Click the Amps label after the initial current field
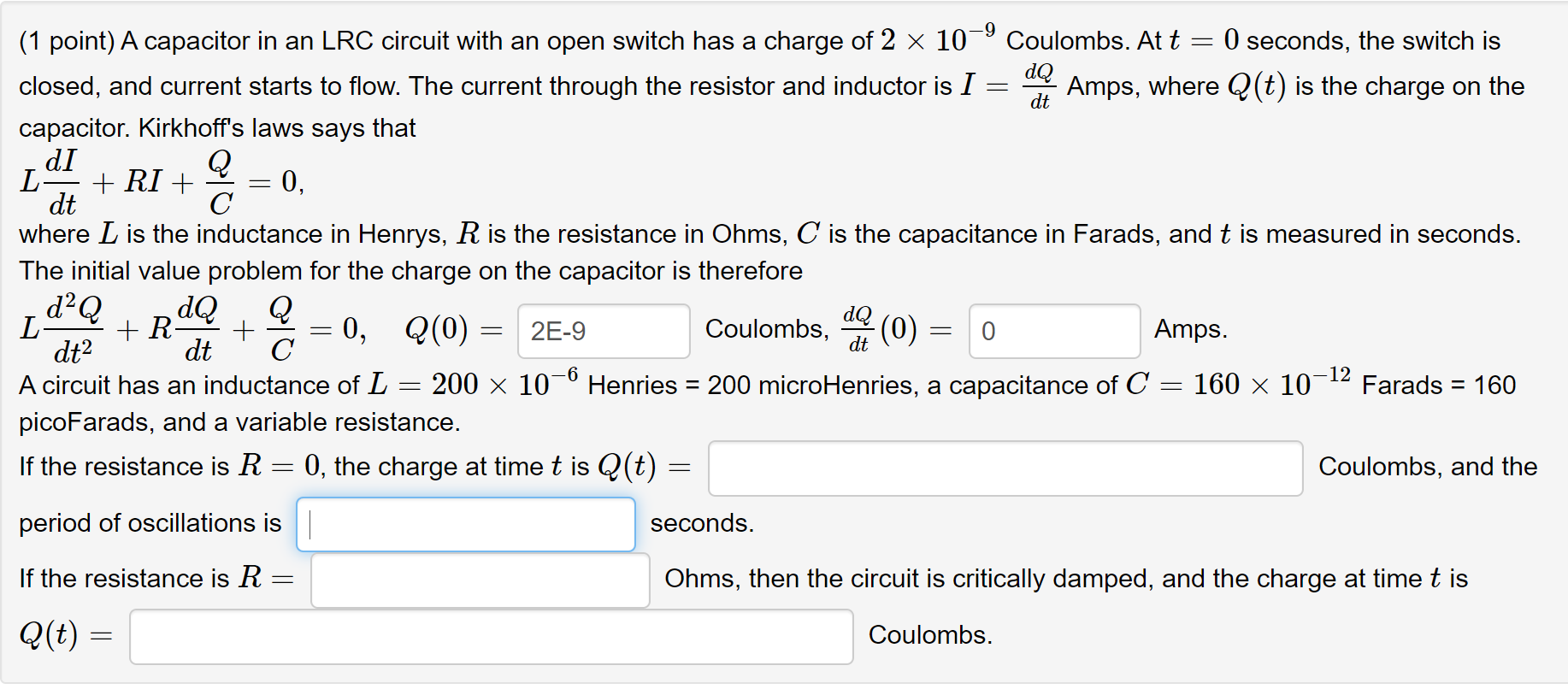This screenshot has height=695, width=1568. point(1190,329)
